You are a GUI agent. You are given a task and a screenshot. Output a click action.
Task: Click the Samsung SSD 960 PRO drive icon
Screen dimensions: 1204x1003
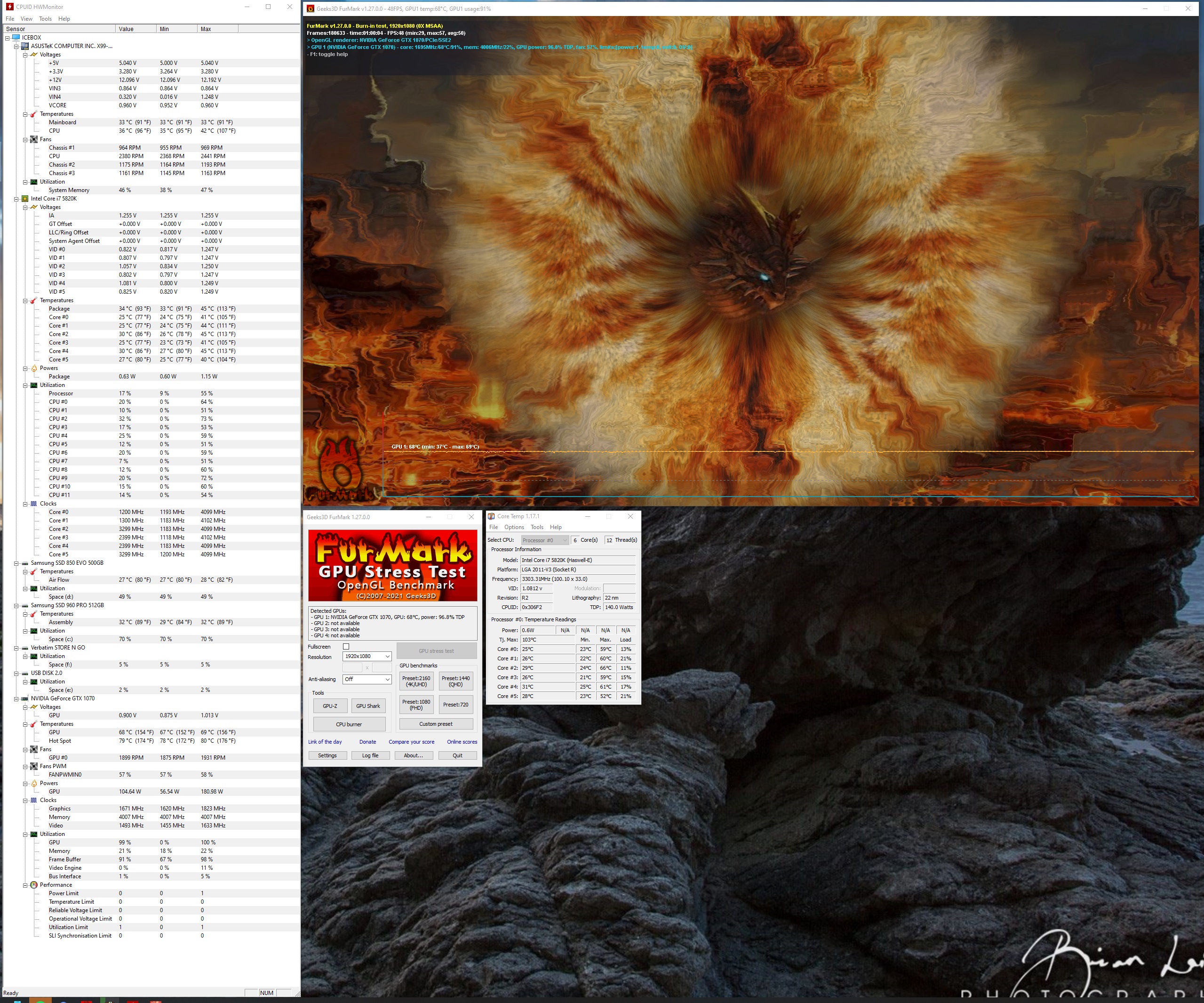(25, 606)
